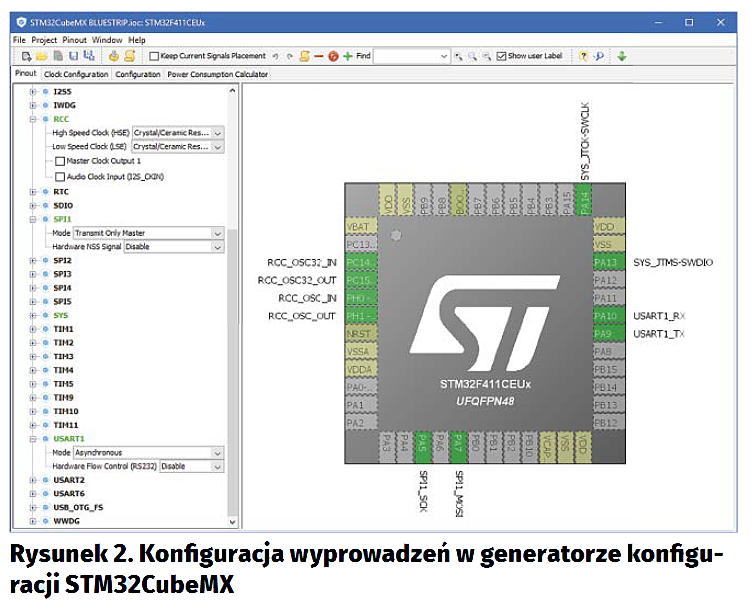Click the peripheral tree vertical scrollbar
The image size is (751, 605).
[233, 300]
